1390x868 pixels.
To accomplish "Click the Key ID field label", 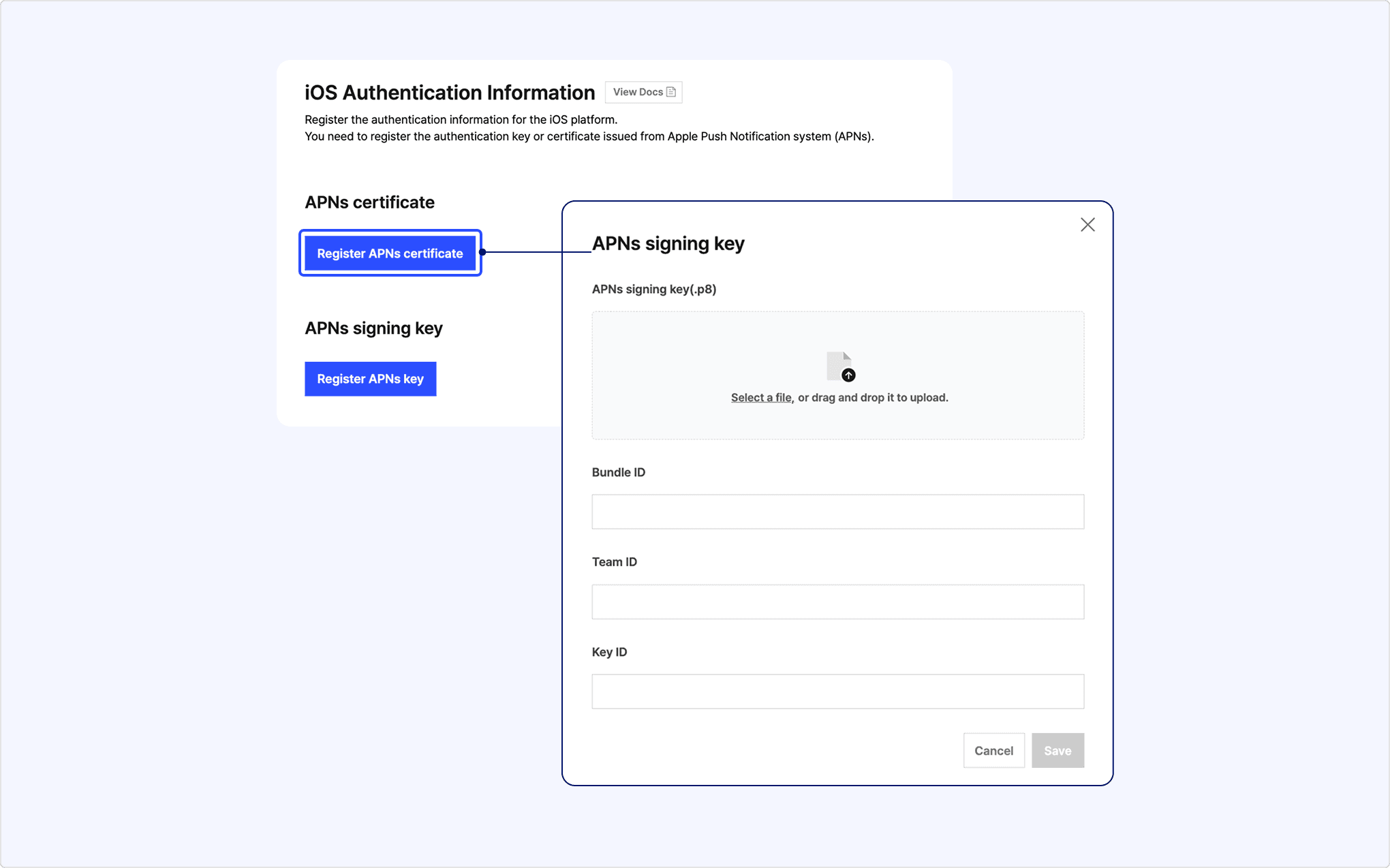I will coord(609,652).
